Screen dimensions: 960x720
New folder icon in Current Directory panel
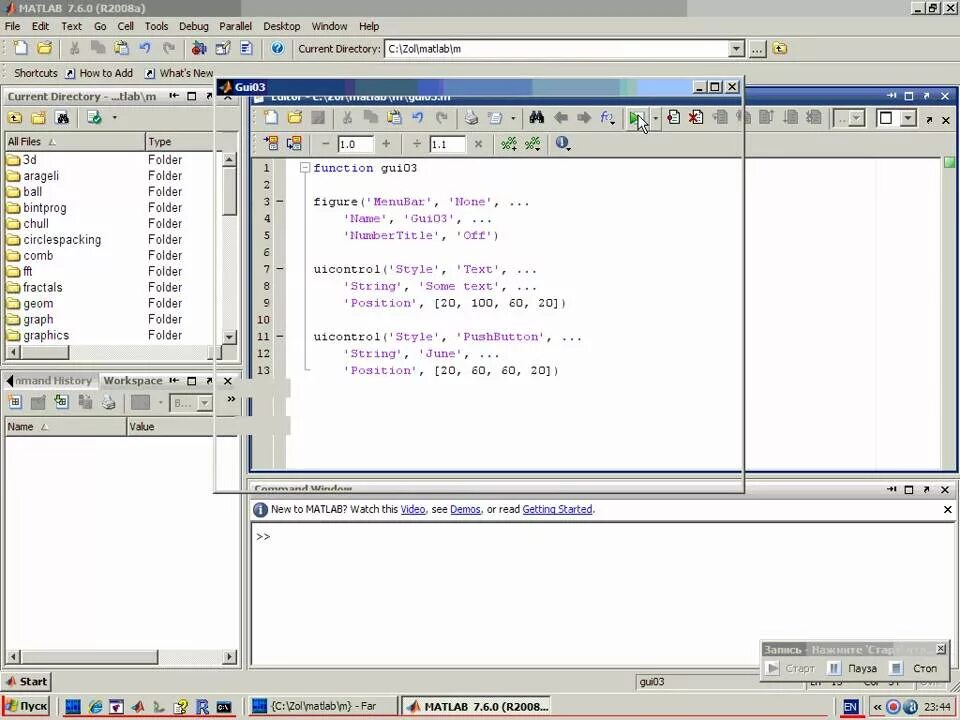coord(39,118)
